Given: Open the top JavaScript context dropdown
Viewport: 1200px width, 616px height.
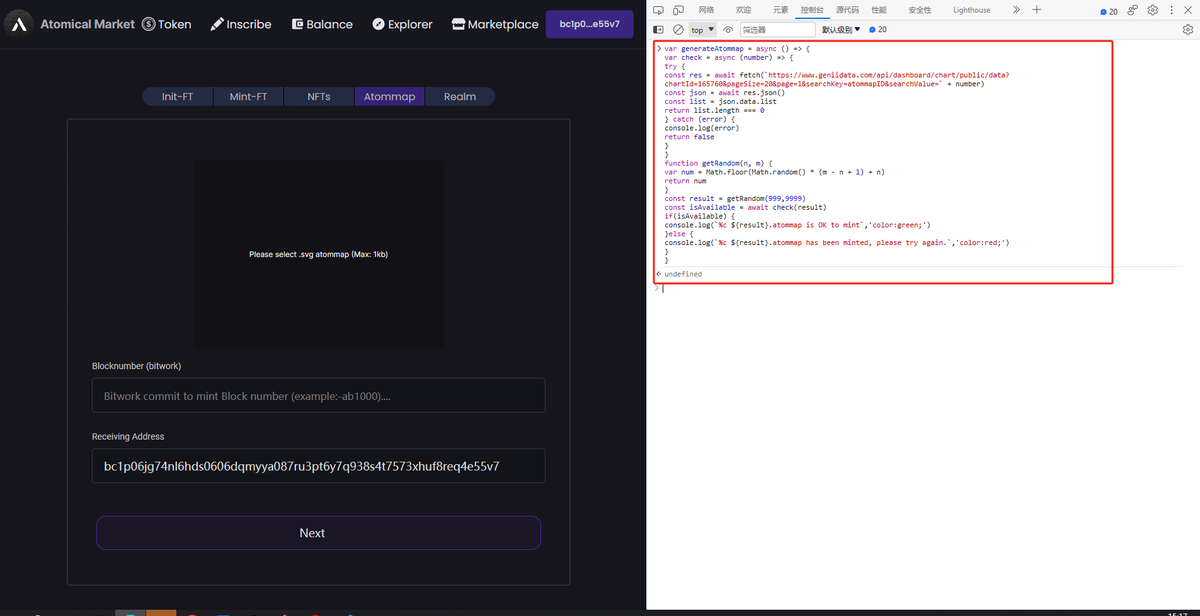Looking at the screenshot, I should (703, 30).
